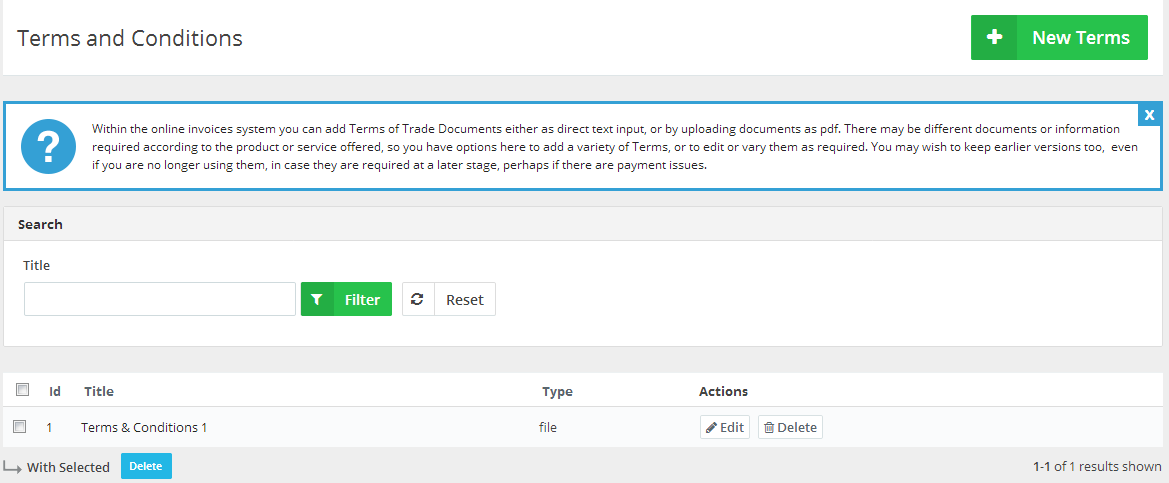
Task: Check the box for Terms & Conditions 1
Action: pos(20,426)
